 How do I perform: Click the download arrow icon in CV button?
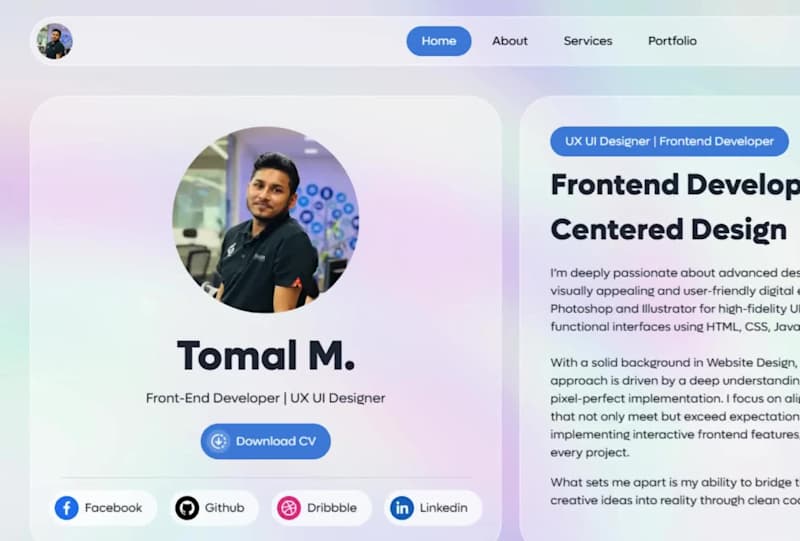[x=219, y=441]
